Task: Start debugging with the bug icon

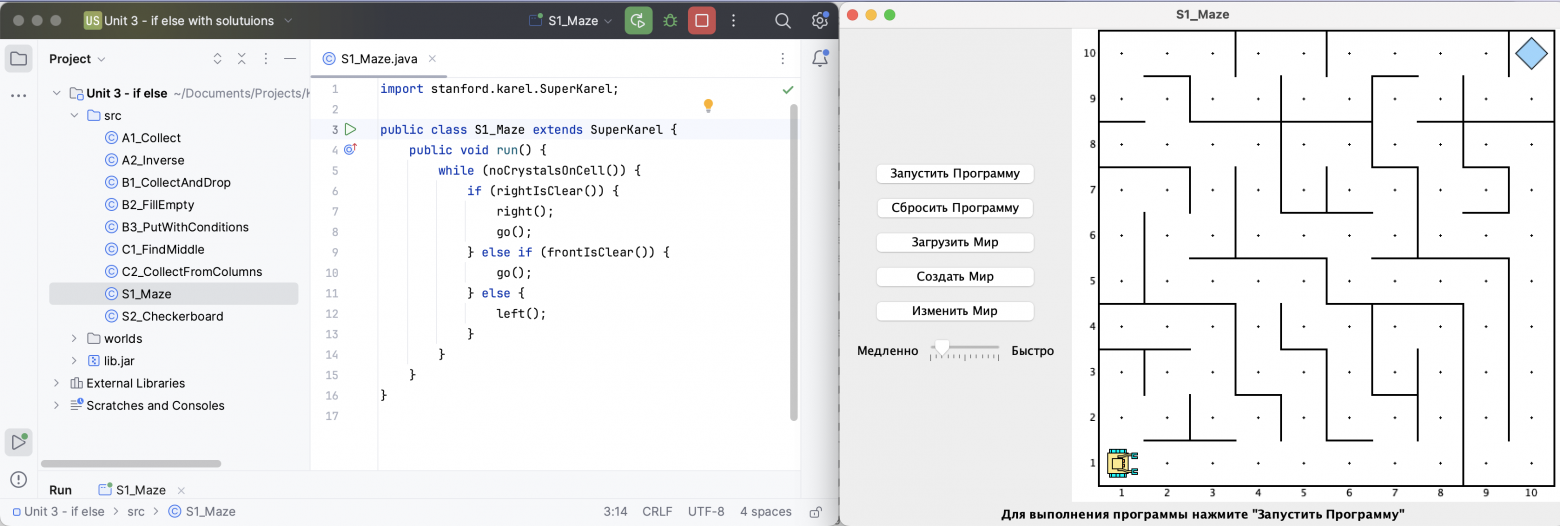Action: 670,20
